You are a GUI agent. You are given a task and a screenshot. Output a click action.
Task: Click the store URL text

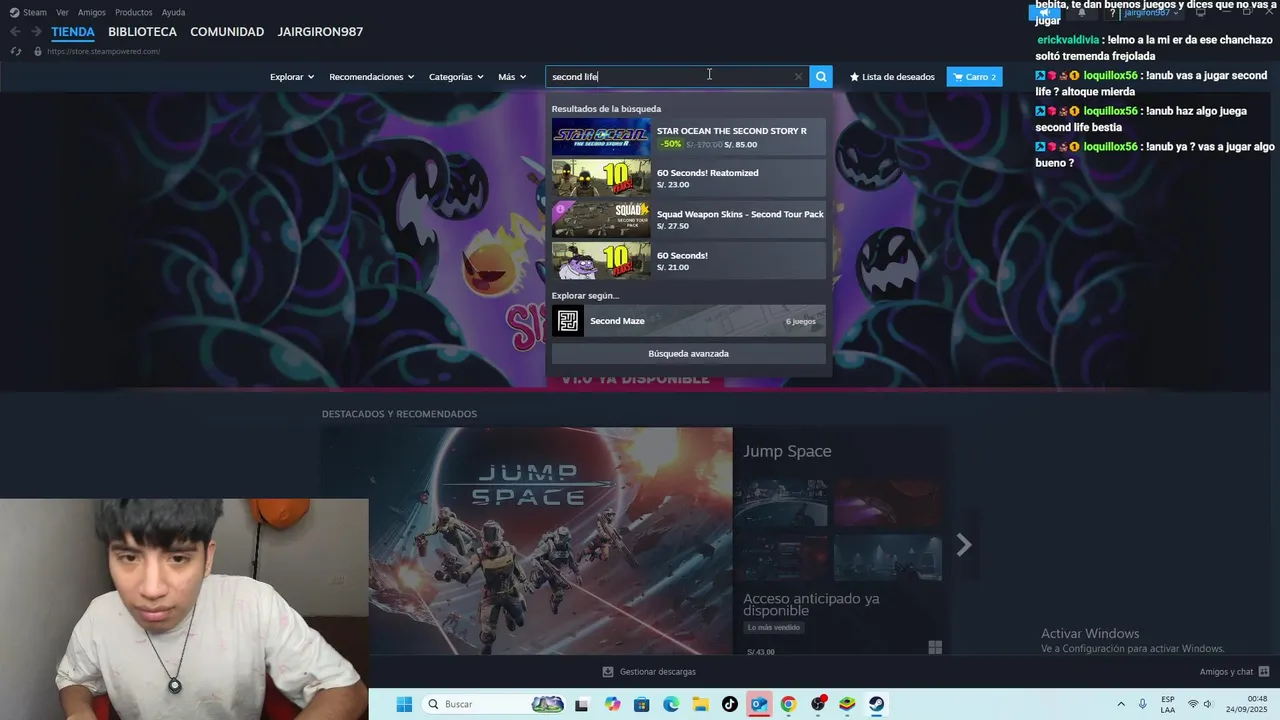[103, 51]
